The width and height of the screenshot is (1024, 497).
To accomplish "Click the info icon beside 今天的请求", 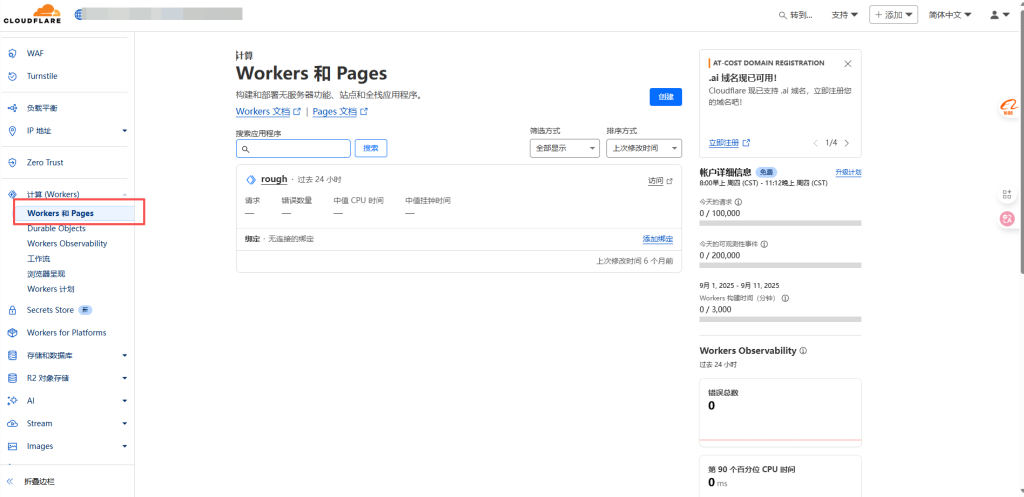I will click(x=739, y=202).
